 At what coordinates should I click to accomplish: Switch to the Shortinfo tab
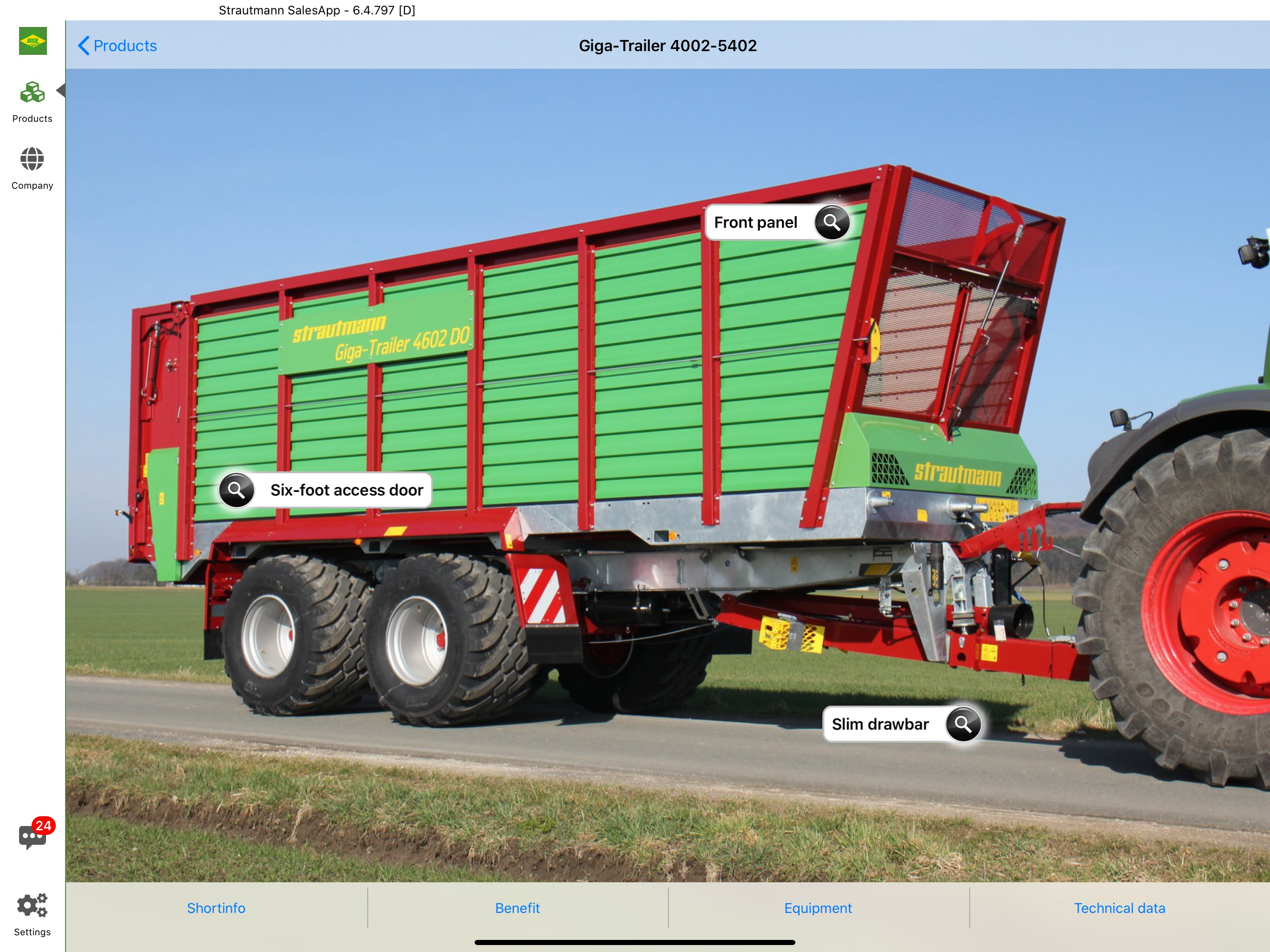coord(216,908)
